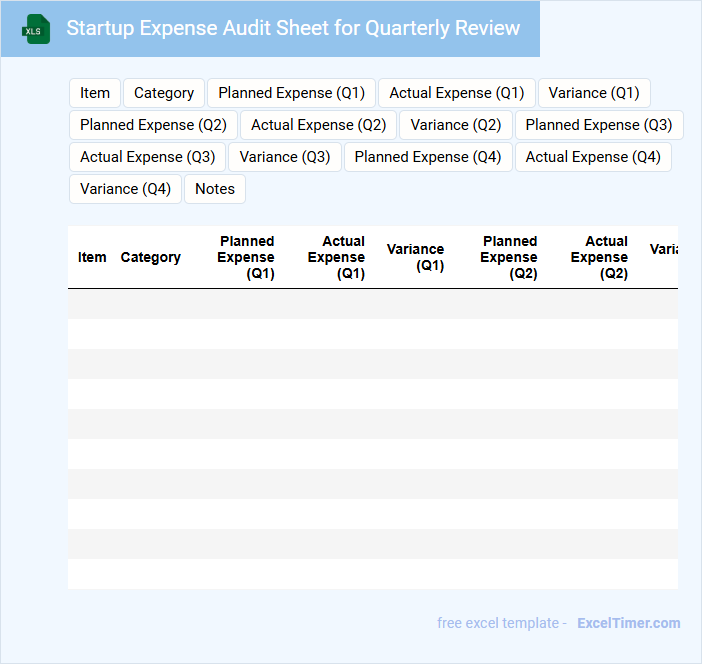Select the Planned Expense (Q3) tag
Screen dimensions: 702x664
pos(598,125)
